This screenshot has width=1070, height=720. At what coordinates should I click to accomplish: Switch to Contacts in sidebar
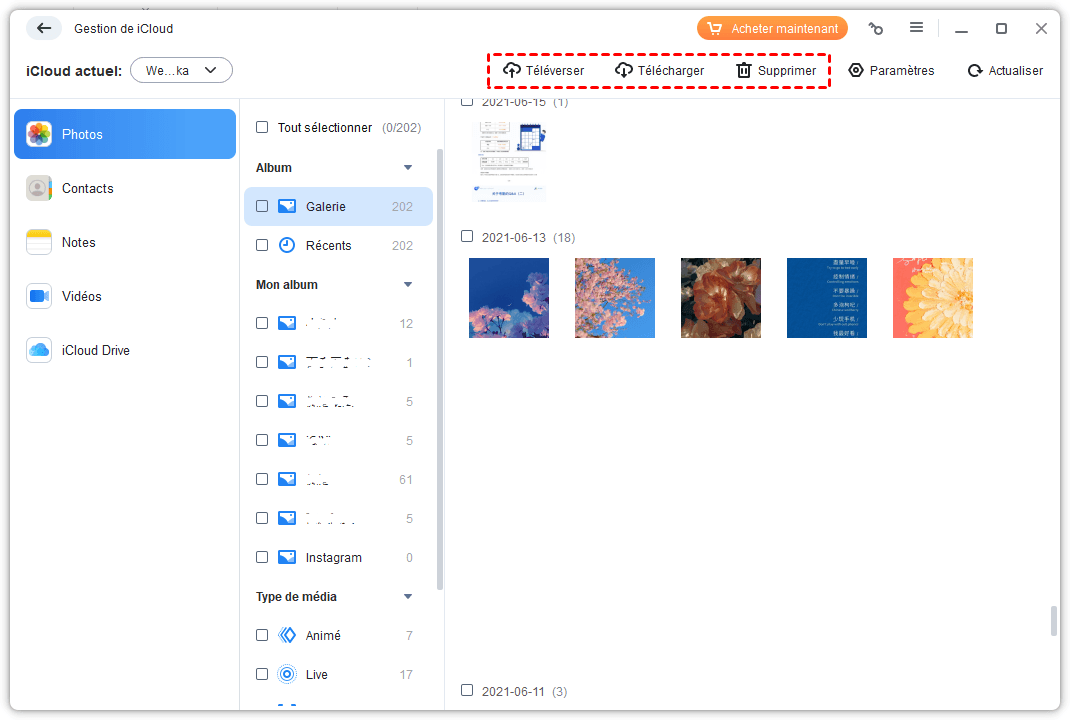[x=87, y=188]
